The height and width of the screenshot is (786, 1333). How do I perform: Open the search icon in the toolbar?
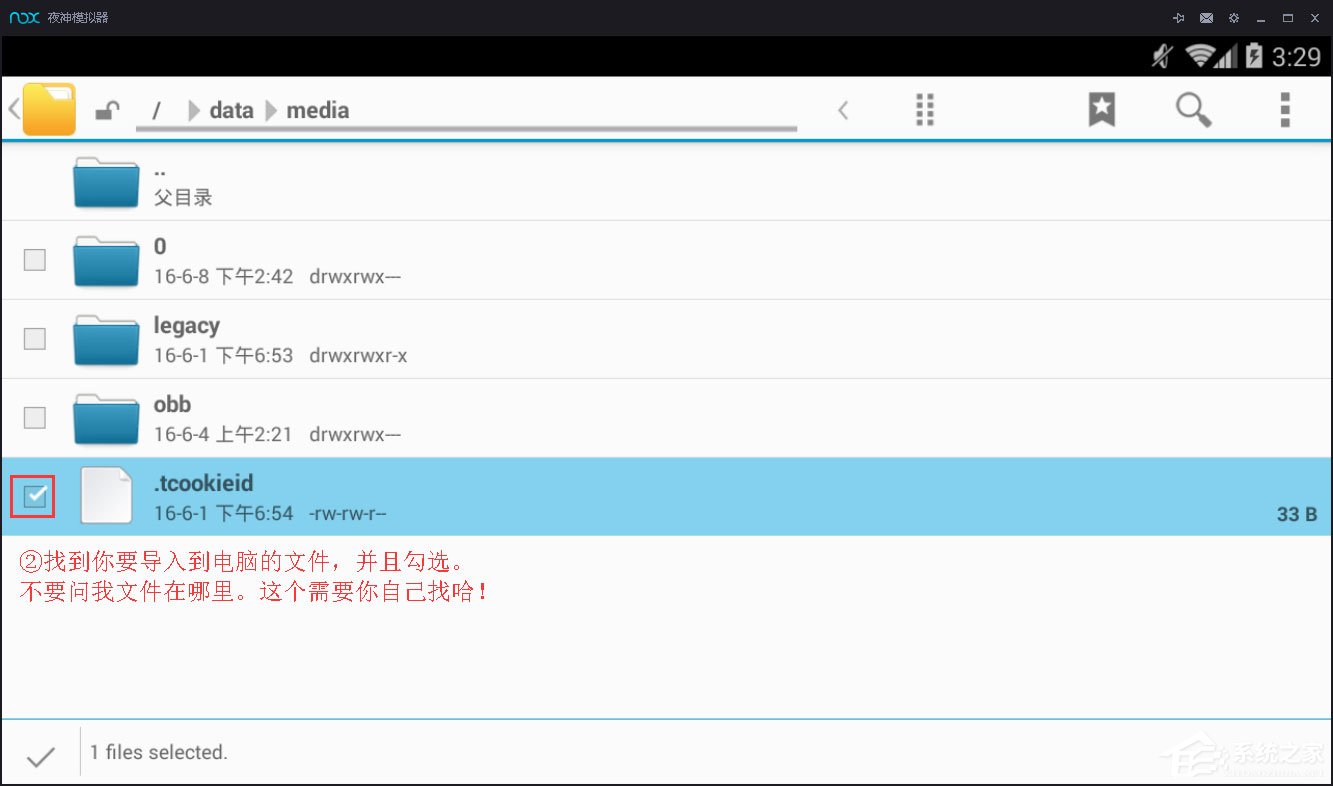[x=1194, y=110]
